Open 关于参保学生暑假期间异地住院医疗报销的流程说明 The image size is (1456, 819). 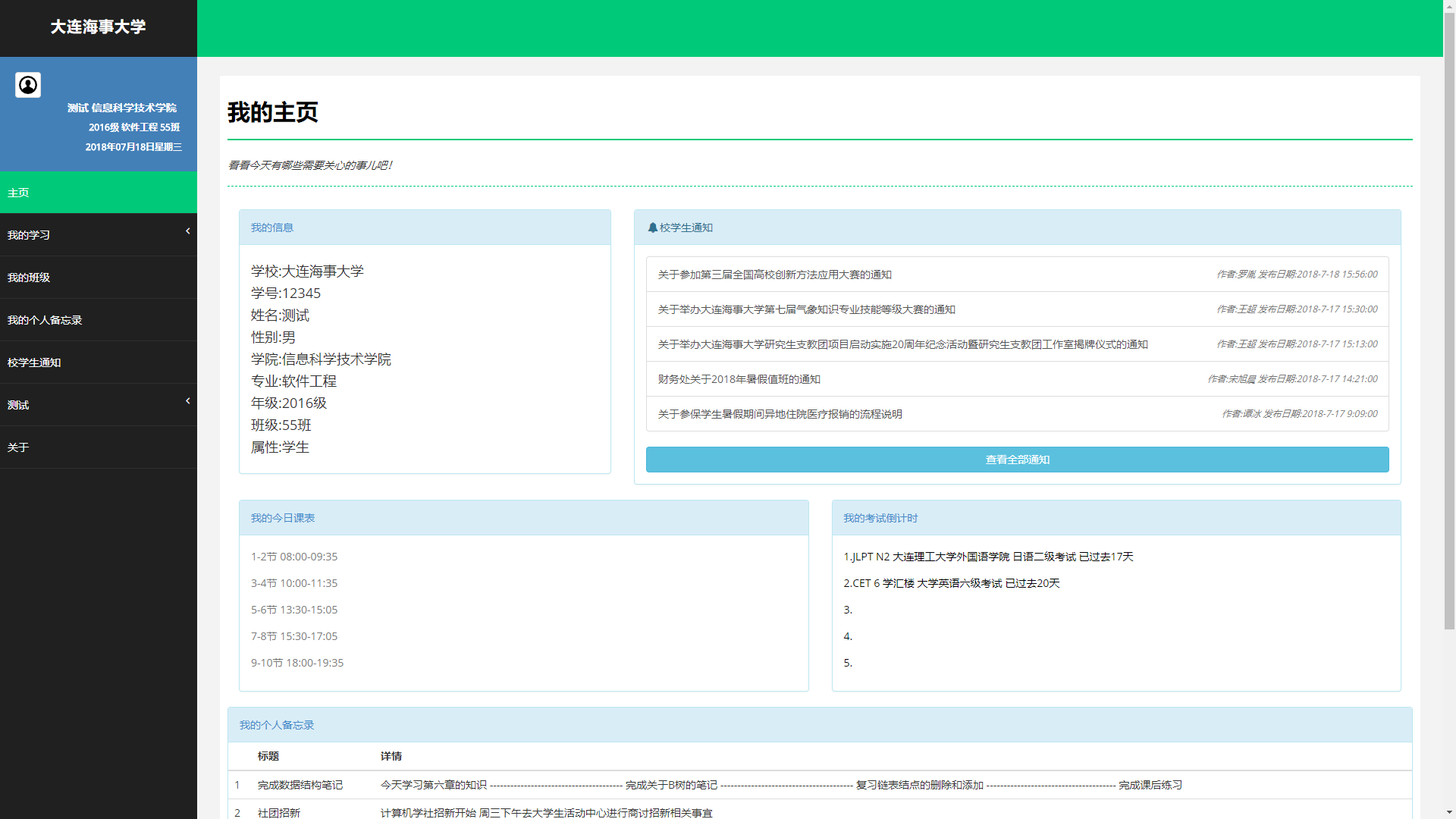click(780, 414)
